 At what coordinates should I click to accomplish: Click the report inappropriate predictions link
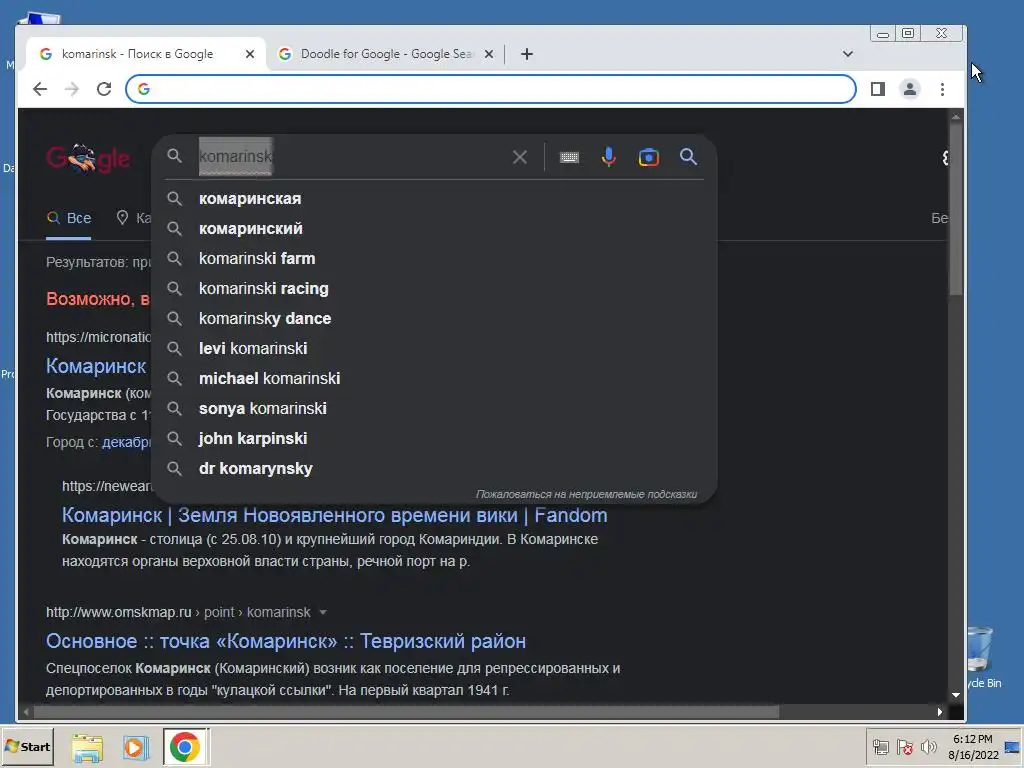coord(586,494)
